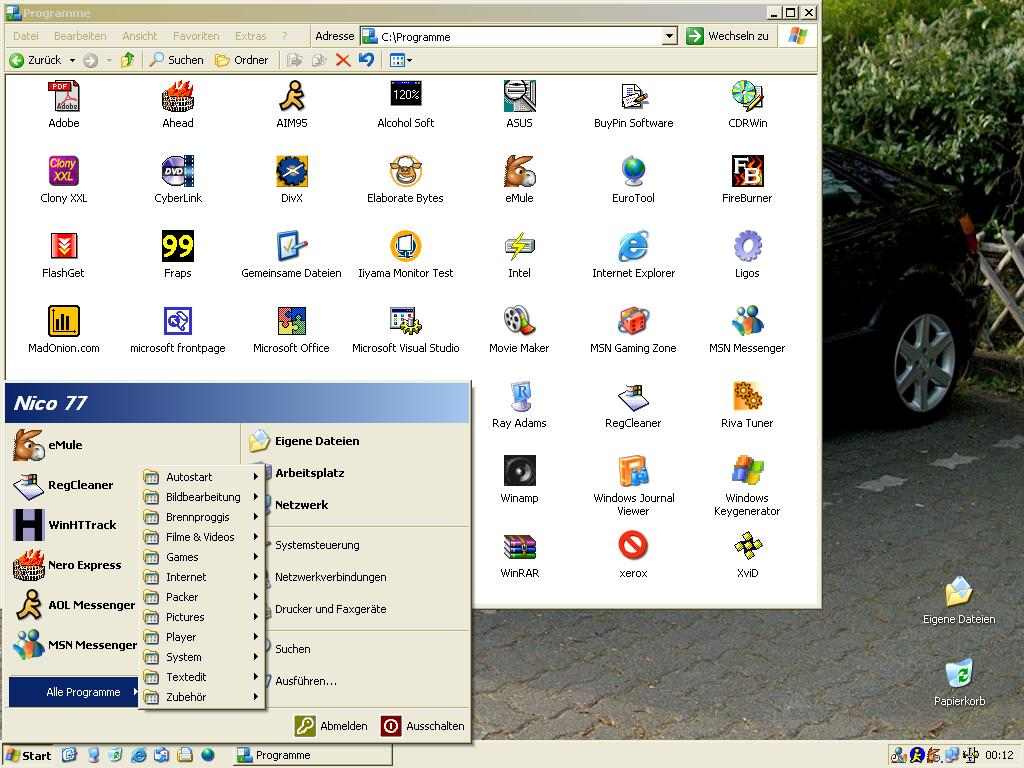1024x768 pixels.
Task: Click the Suchen toolbar button
Action: coord(176,60)
